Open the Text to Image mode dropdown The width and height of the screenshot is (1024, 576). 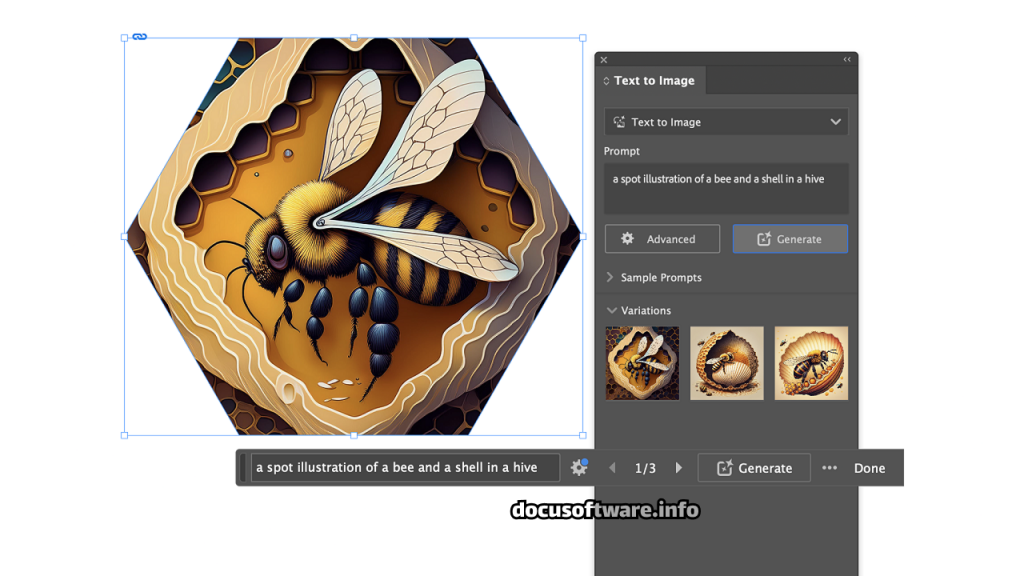pyautogui.click(x=726, y=122)
